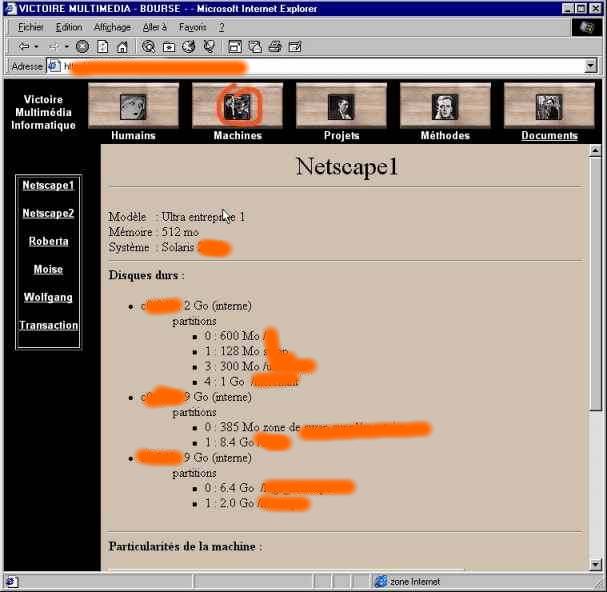Click the title bar application icon
The height and width of the screenshot is (592, 607).
(x=11, y=9)
